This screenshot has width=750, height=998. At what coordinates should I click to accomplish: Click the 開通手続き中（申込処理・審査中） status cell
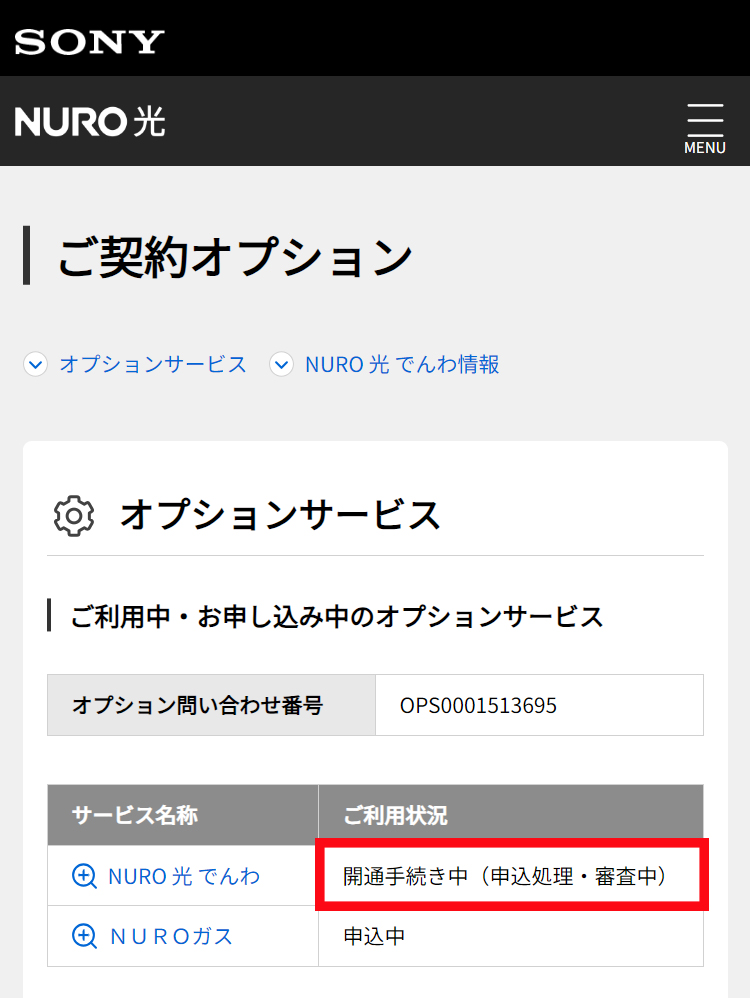point(512,875)
